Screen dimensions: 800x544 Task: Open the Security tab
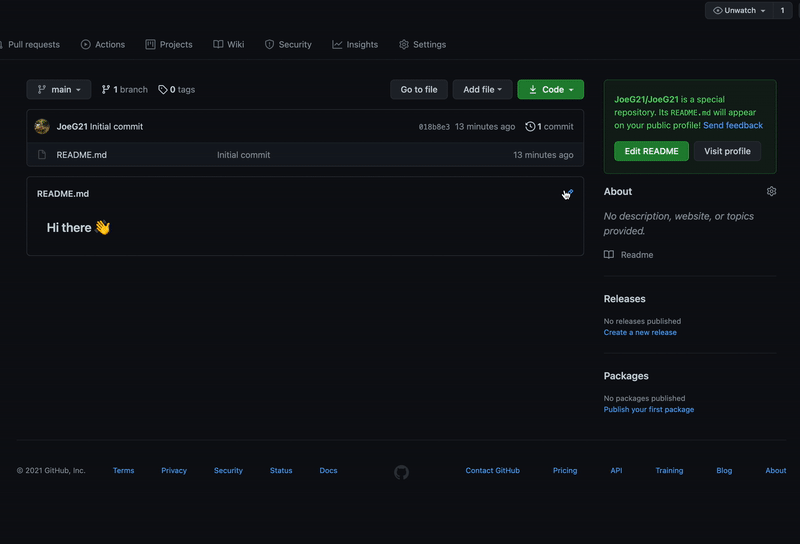tap(288, 44)
